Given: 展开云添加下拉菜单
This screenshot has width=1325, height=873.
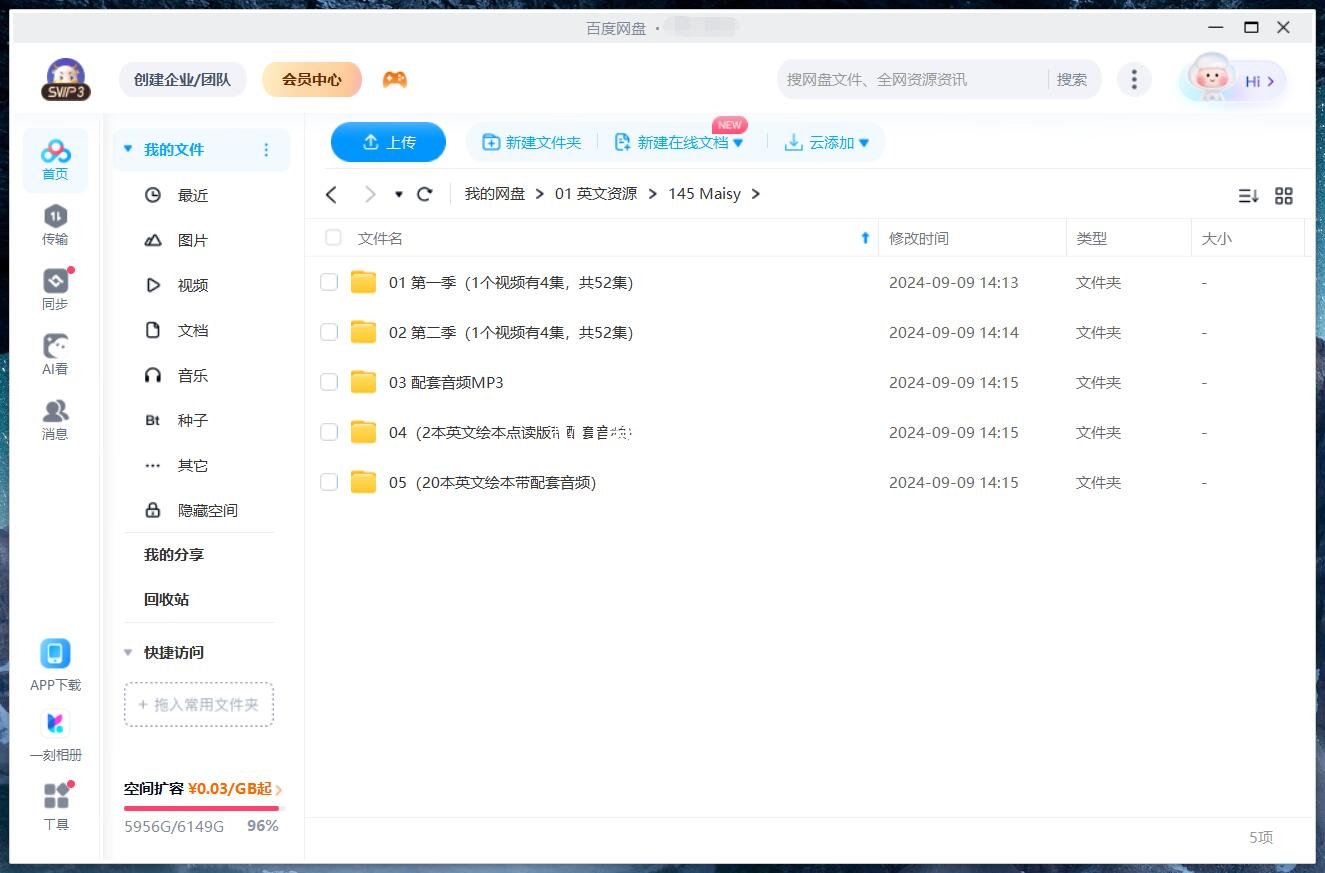Looking at the screenshot, I should tap(864, 142).
